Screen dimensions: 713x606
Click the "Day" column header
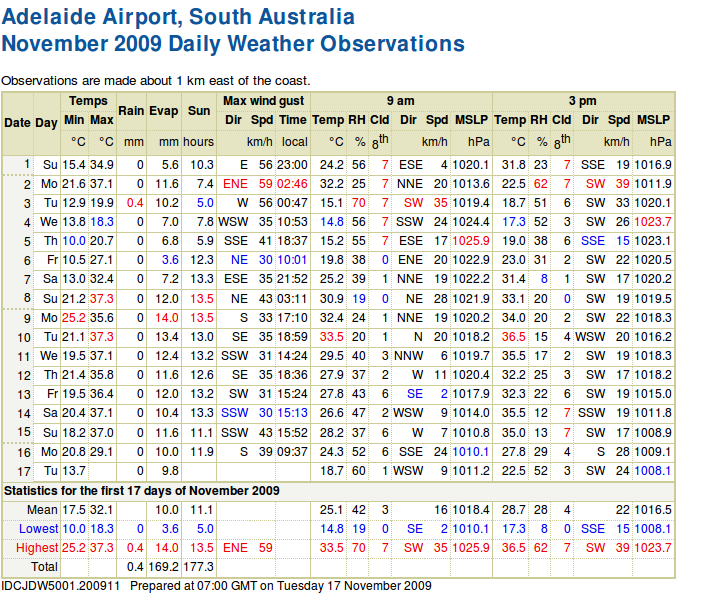(x=46, y=123)
